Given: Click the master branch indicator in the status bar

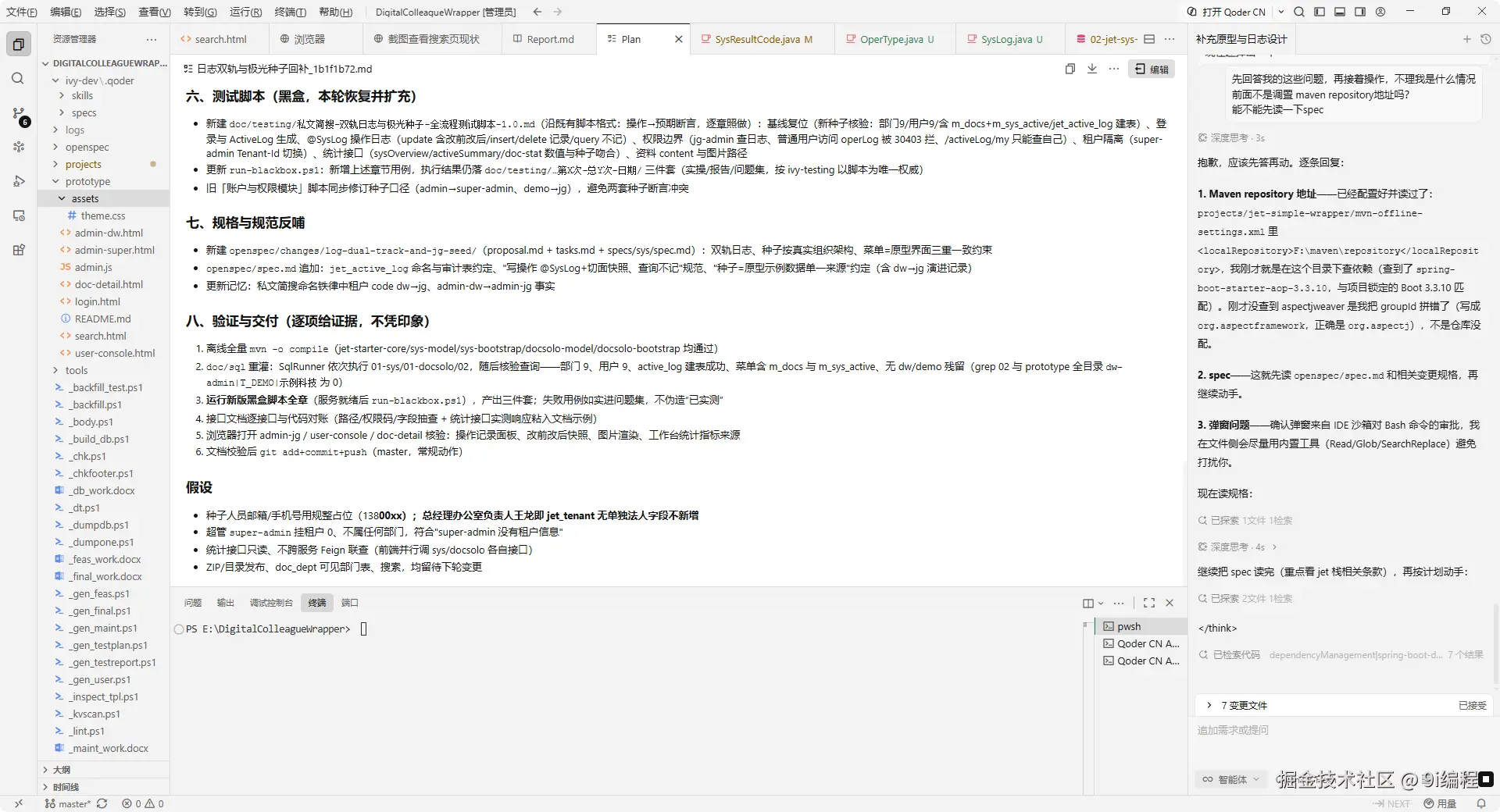Looking at the screenshot, I should [x=67, y=803].
